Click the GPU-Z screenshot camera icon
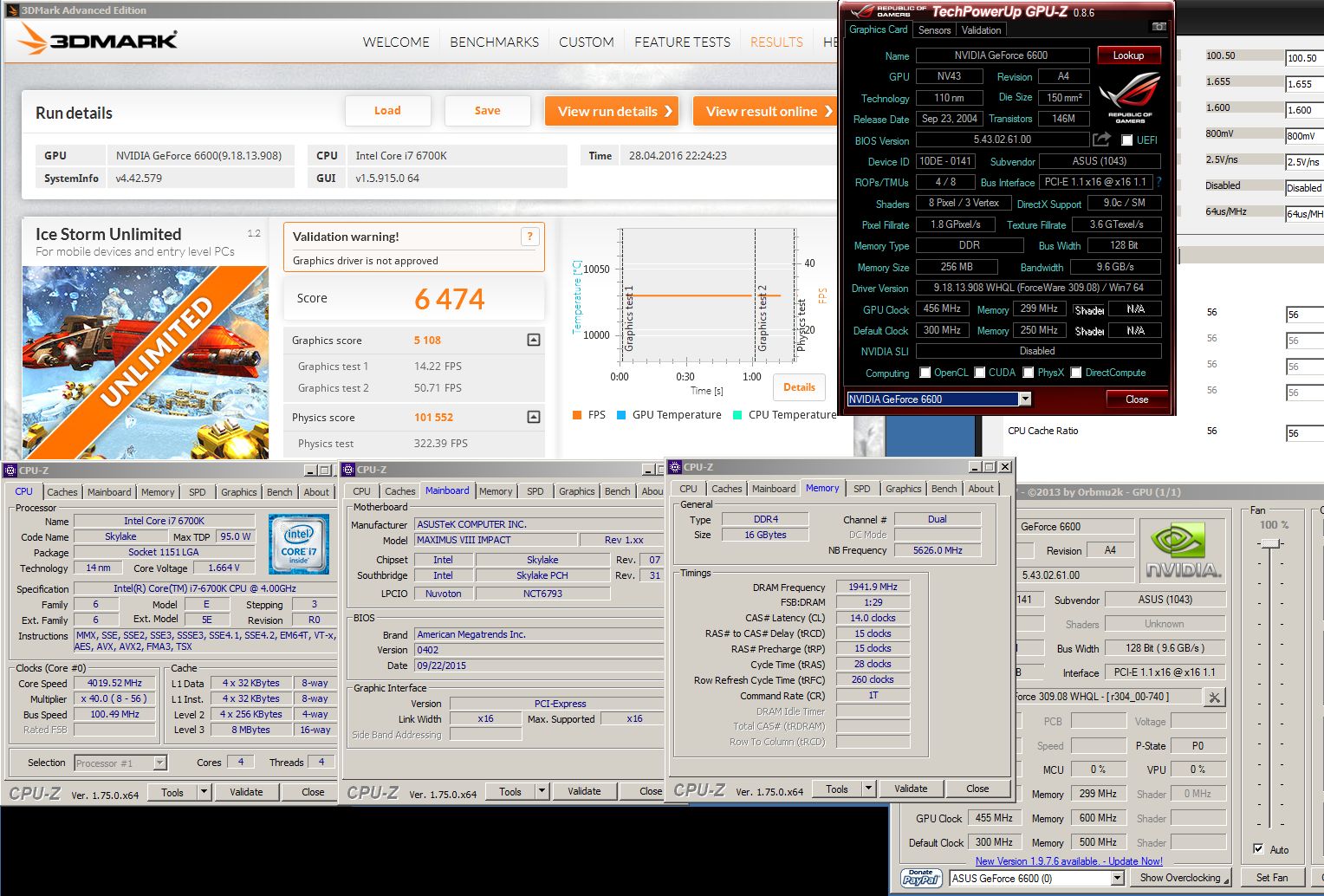 point(1158,27)
